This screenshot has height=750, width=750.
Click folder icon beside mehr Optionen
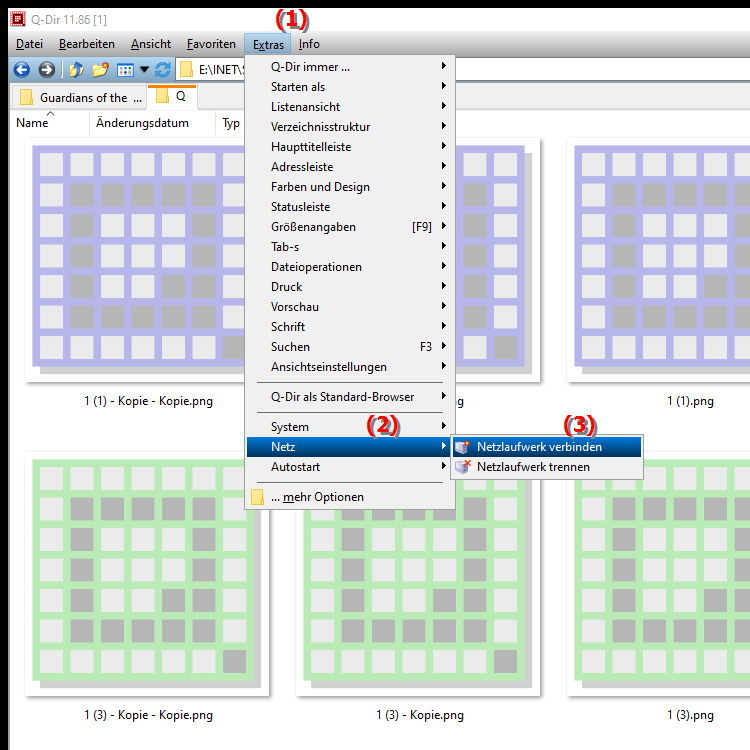257,497
